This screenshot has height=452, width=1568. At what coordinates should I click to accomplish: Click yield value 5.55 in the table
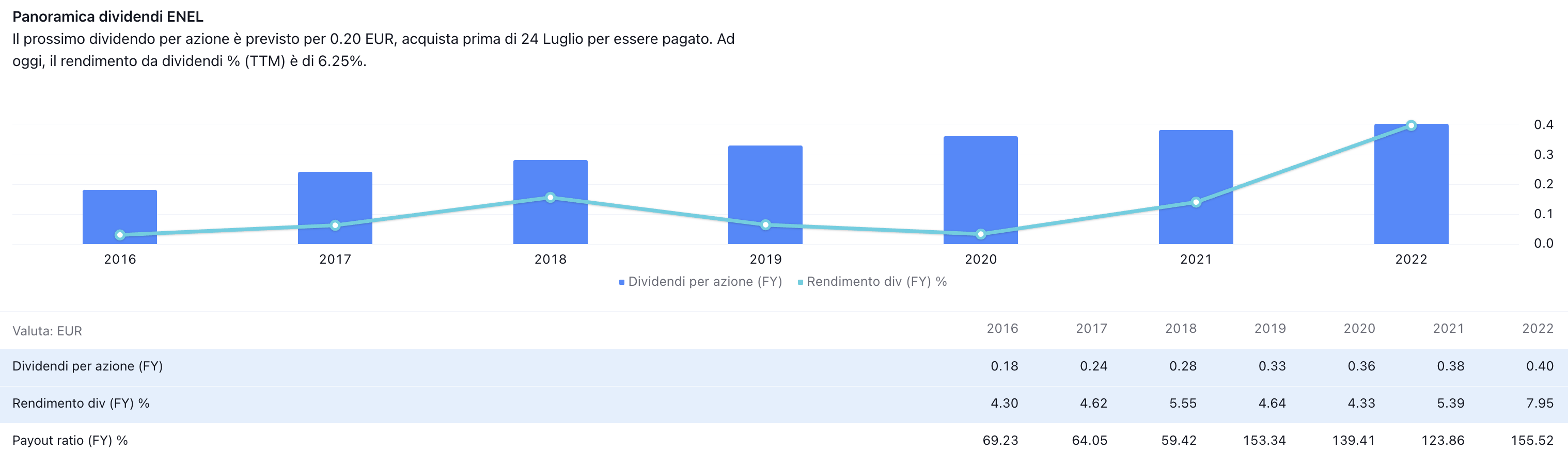pyautogui.click(x=1183, y=403)
